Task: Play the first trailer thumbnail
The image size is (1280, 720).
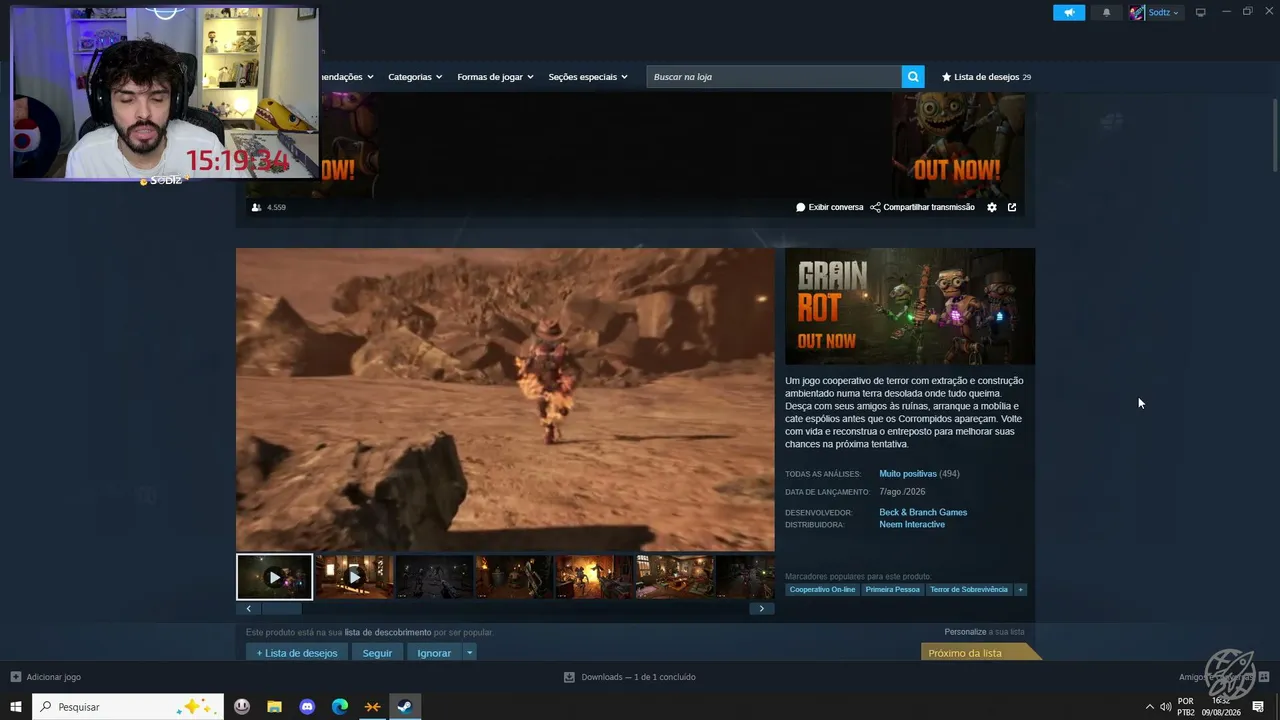Action: coord(274,577)
